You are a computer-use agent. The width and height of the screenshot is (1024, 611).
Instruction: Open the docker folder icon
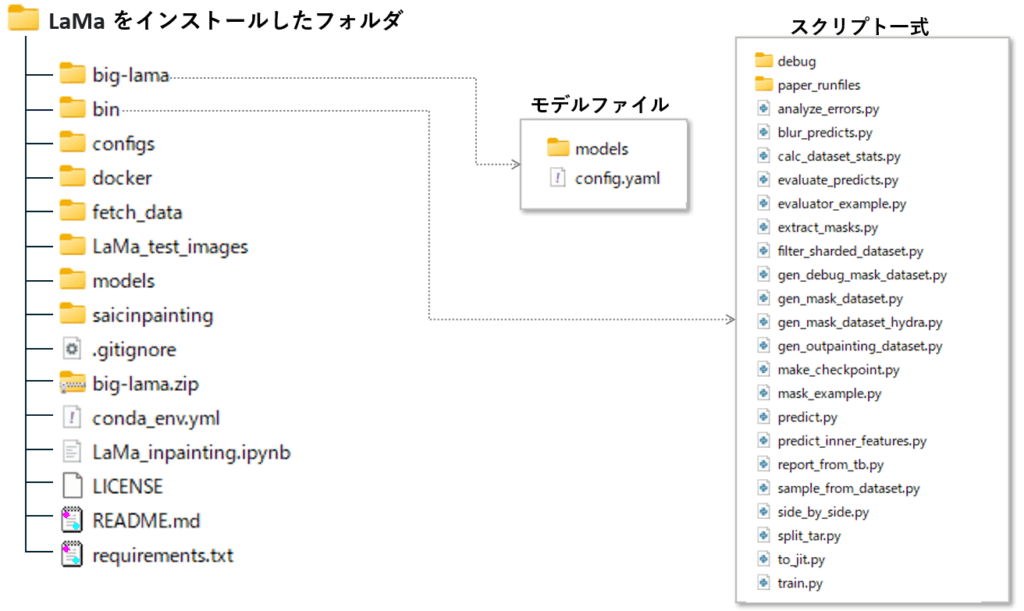click(72, 176)
